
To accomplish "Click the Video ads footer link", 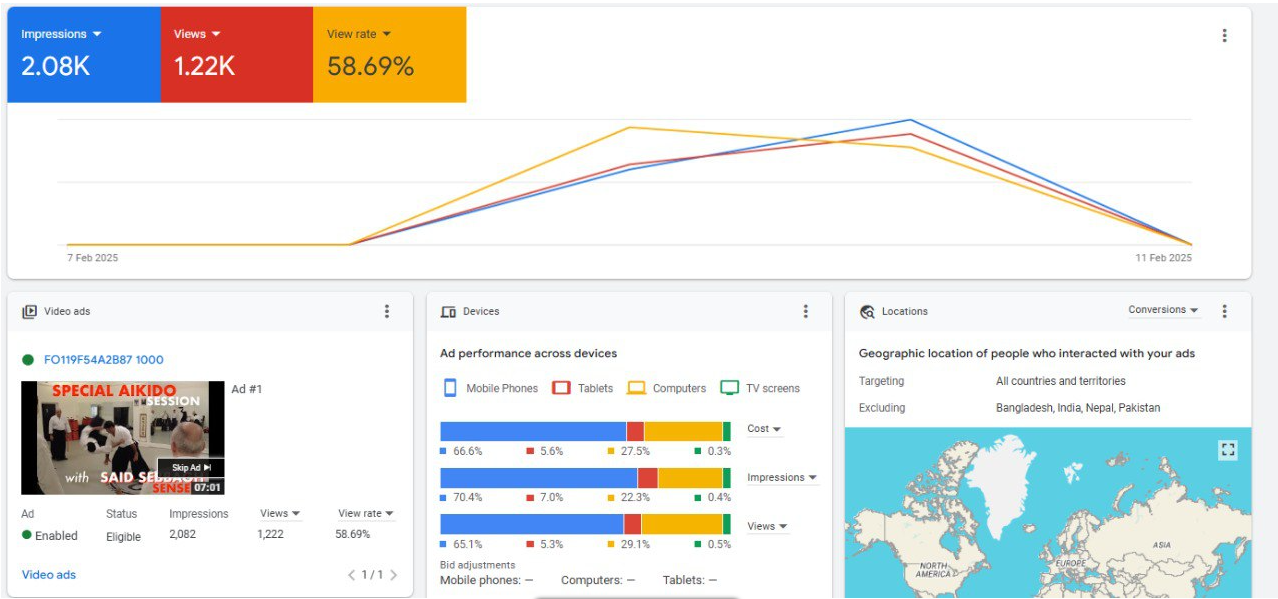I will (49, 575).
